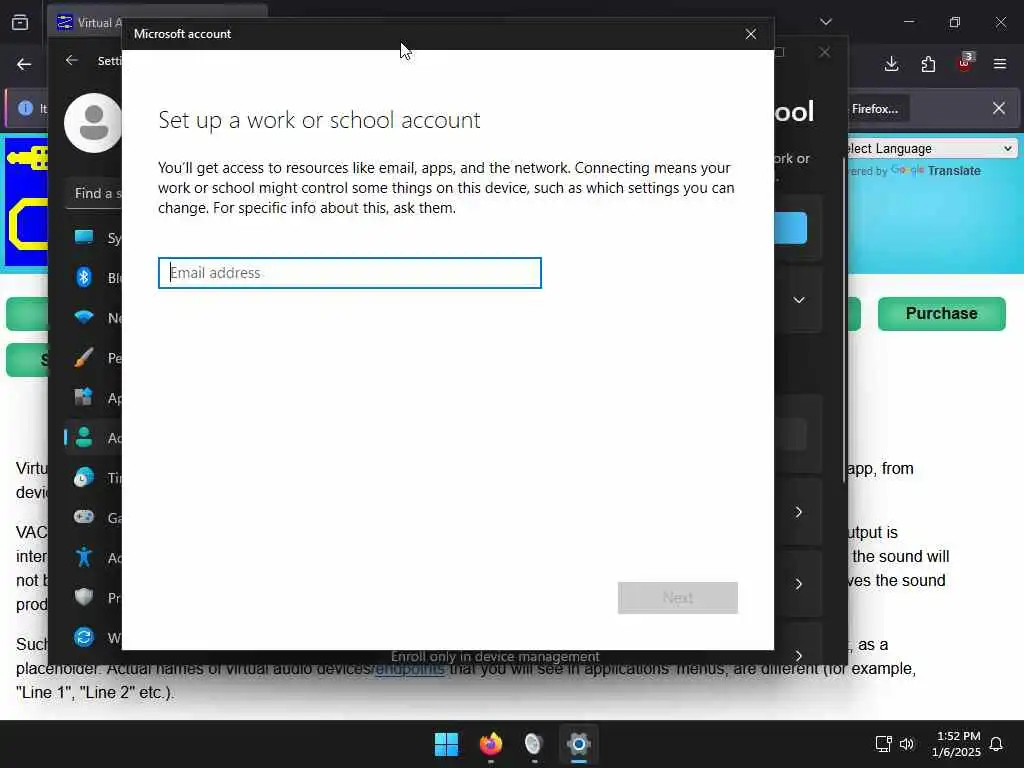
Task: Open the clock showing 1:52 PM
Action: (x=957, y=744)
